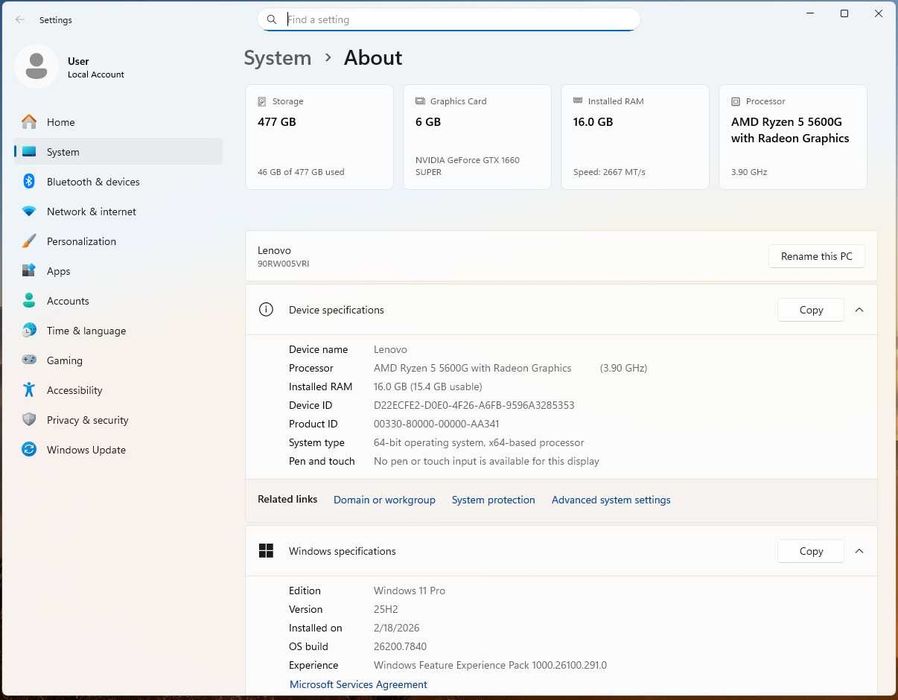Copy the Device specifications
This screenshot has height=700, width=898.
pyautogui.click(x=811, y=310)
